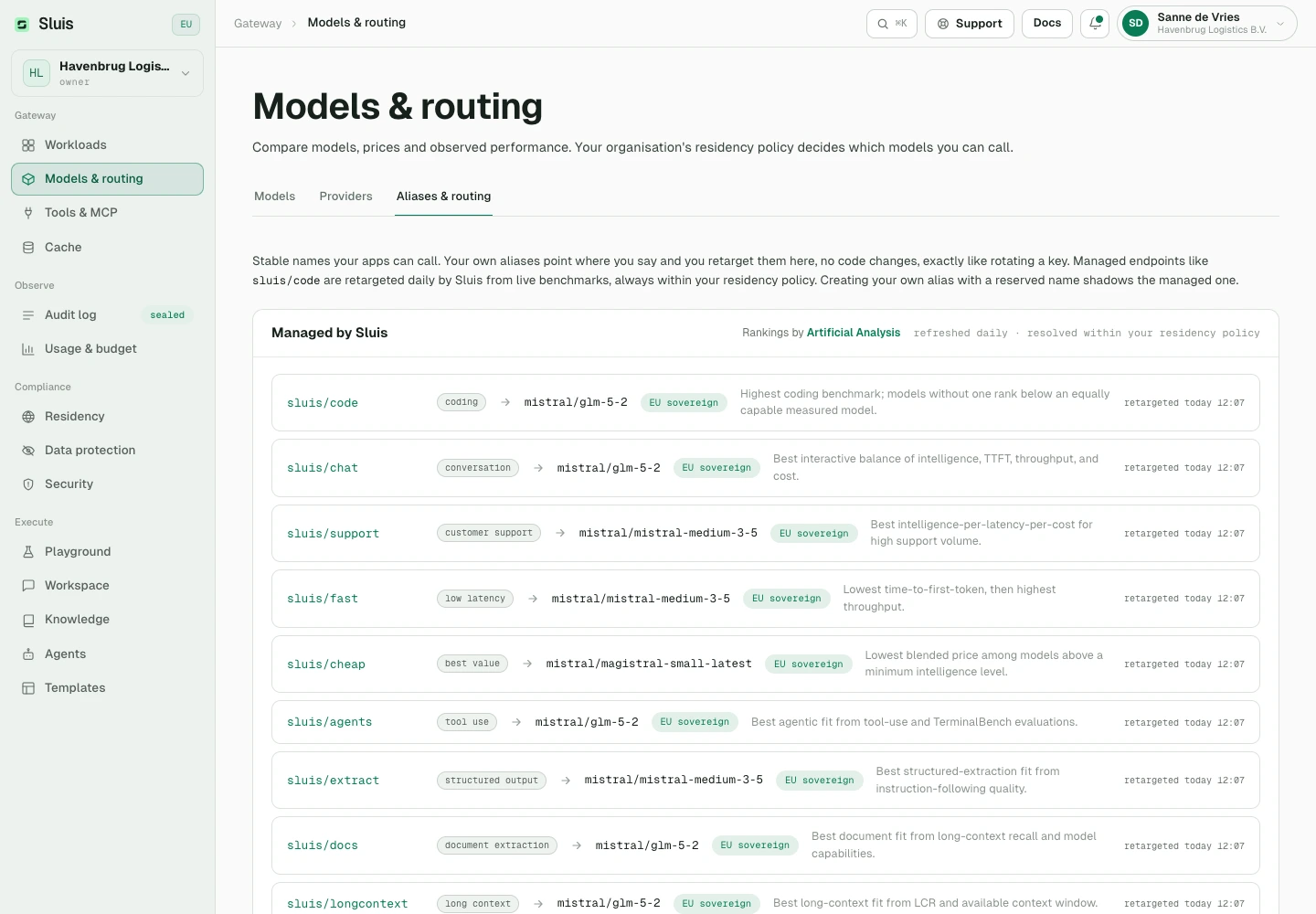Click mistral/magistral-small-latest model name
Image resolution: width=1316 pixels, height=914 pixels.
click(649, 664)
